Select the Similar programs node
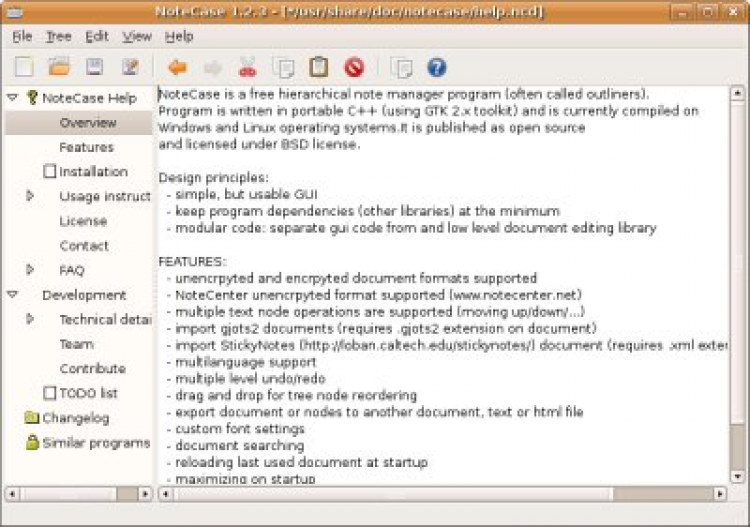The width and height of the screenshot is (750, 527). (95, 442)
